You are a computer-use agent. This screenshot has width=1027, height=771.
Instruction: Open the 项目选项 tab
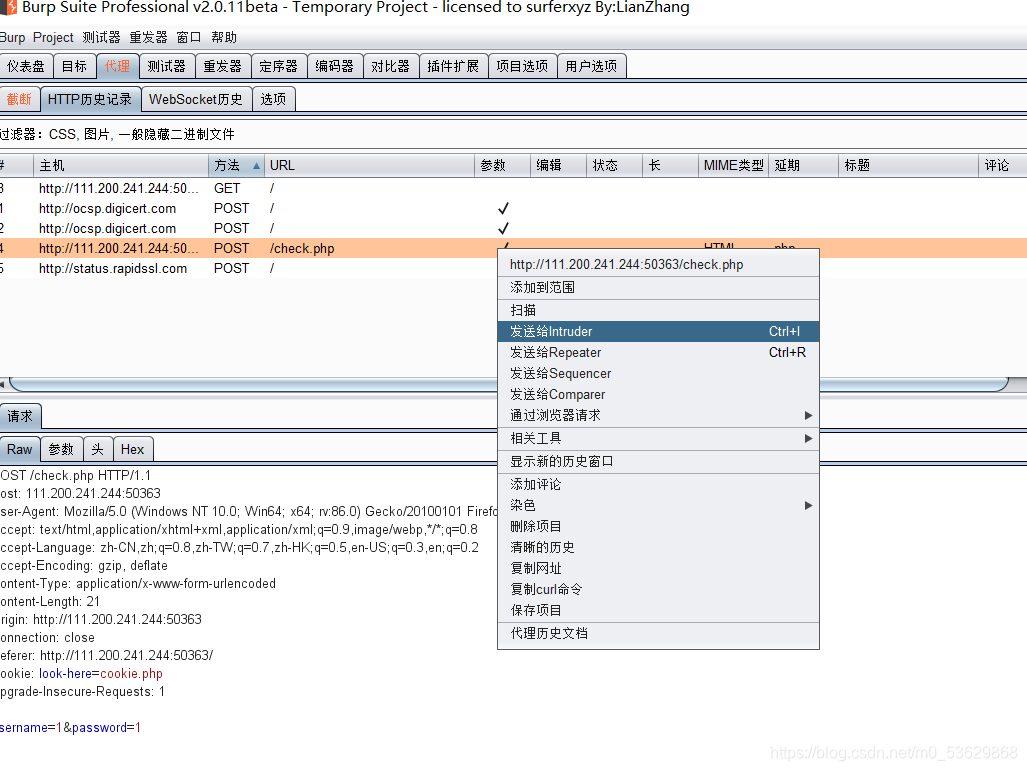click(523, 66)
